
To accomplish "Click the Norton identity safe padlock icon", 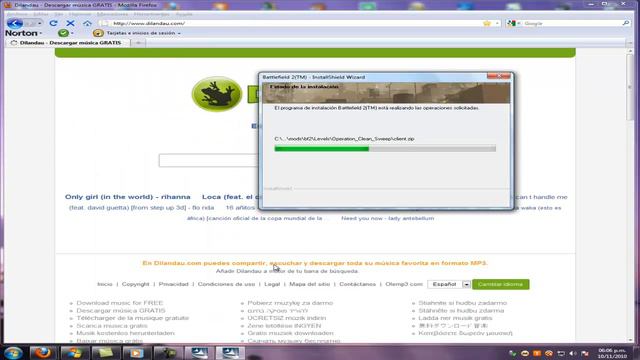I will pos(98,33).
